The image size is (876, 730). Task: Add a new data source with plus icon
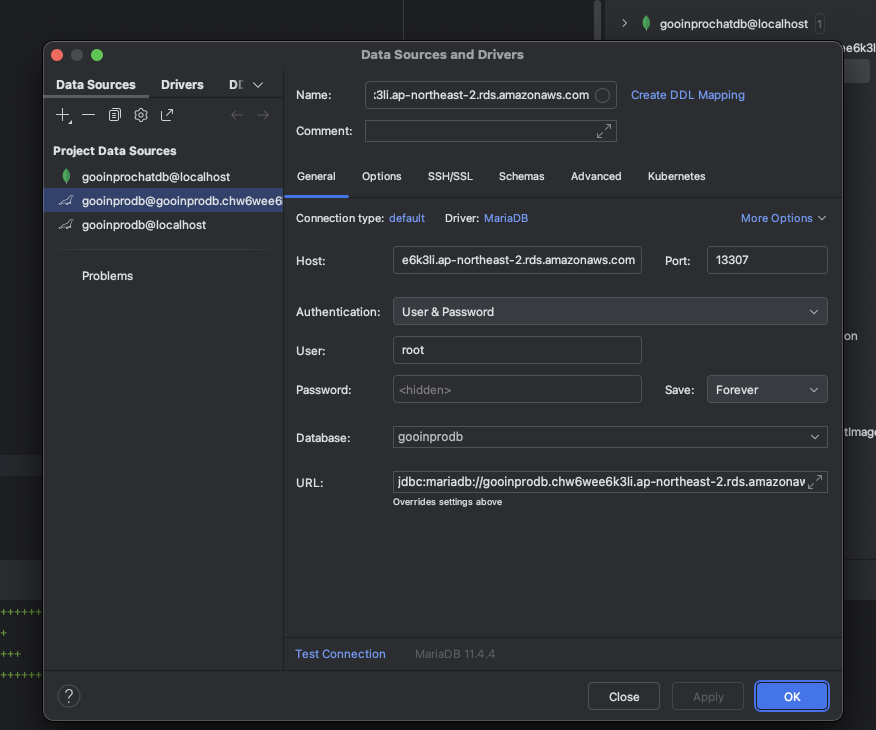[x=63, y=115]
